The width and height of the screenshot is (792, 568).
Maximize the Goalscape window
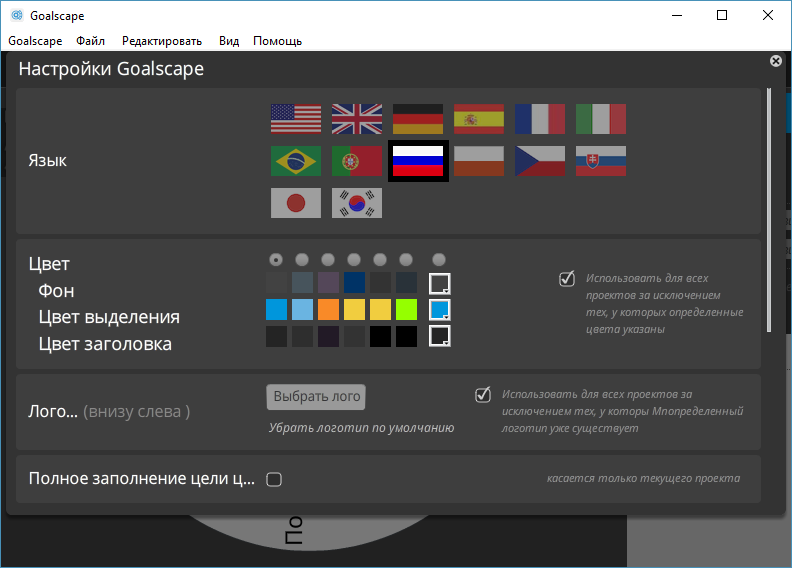(722, 16)
